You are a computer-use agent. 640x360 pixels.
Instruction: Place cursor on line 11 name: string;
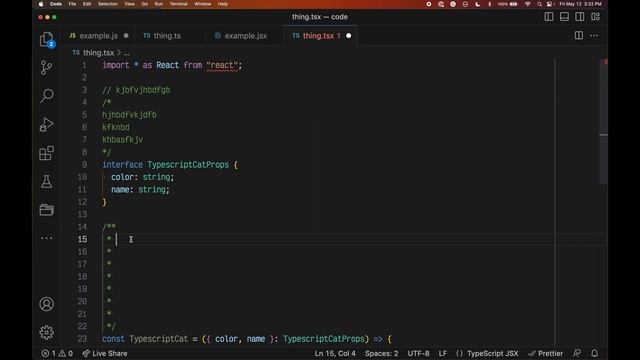[x=140, y=190]
